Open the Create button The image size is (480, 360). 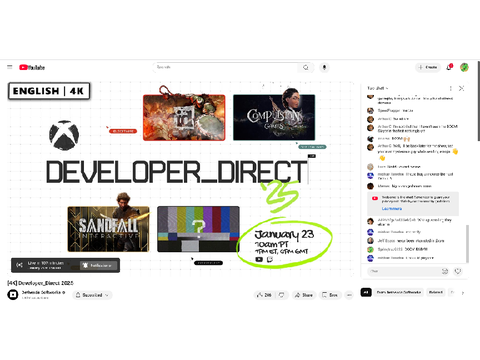(x=428, y=67)
